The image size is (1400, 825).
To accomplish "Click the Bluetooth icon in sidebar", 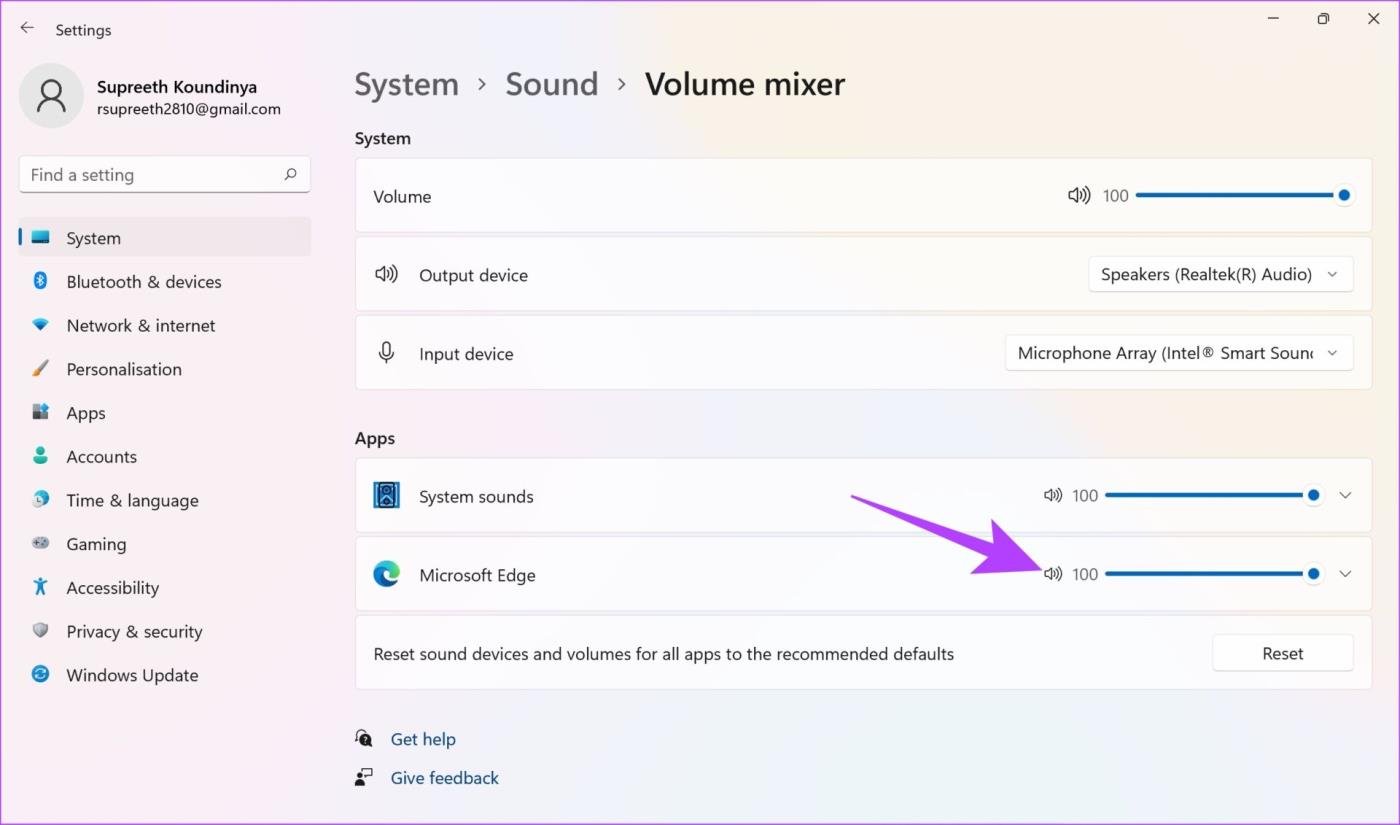I will click(x=40, y=281).
